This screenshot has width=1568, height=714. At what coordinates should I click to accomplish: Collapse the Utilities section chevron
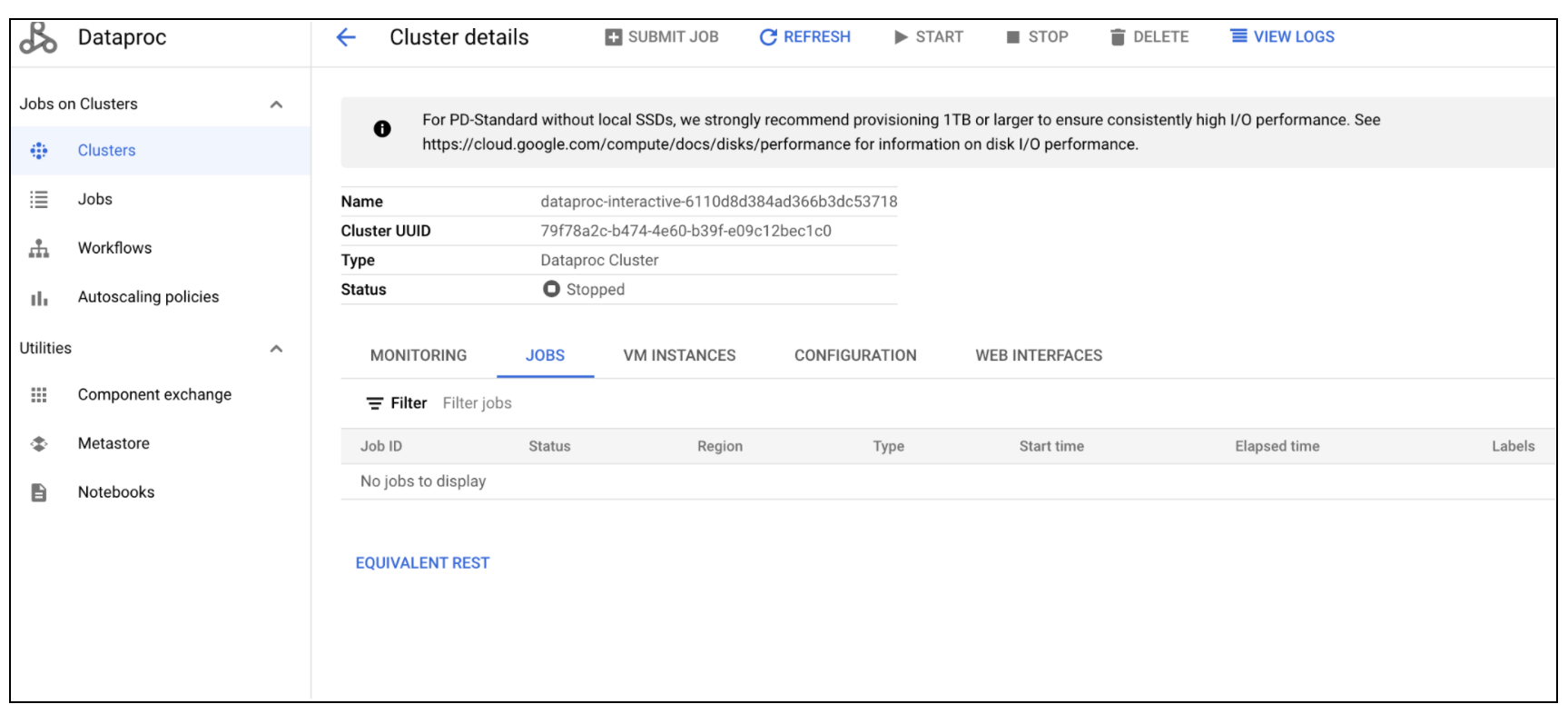click(277, 349)
